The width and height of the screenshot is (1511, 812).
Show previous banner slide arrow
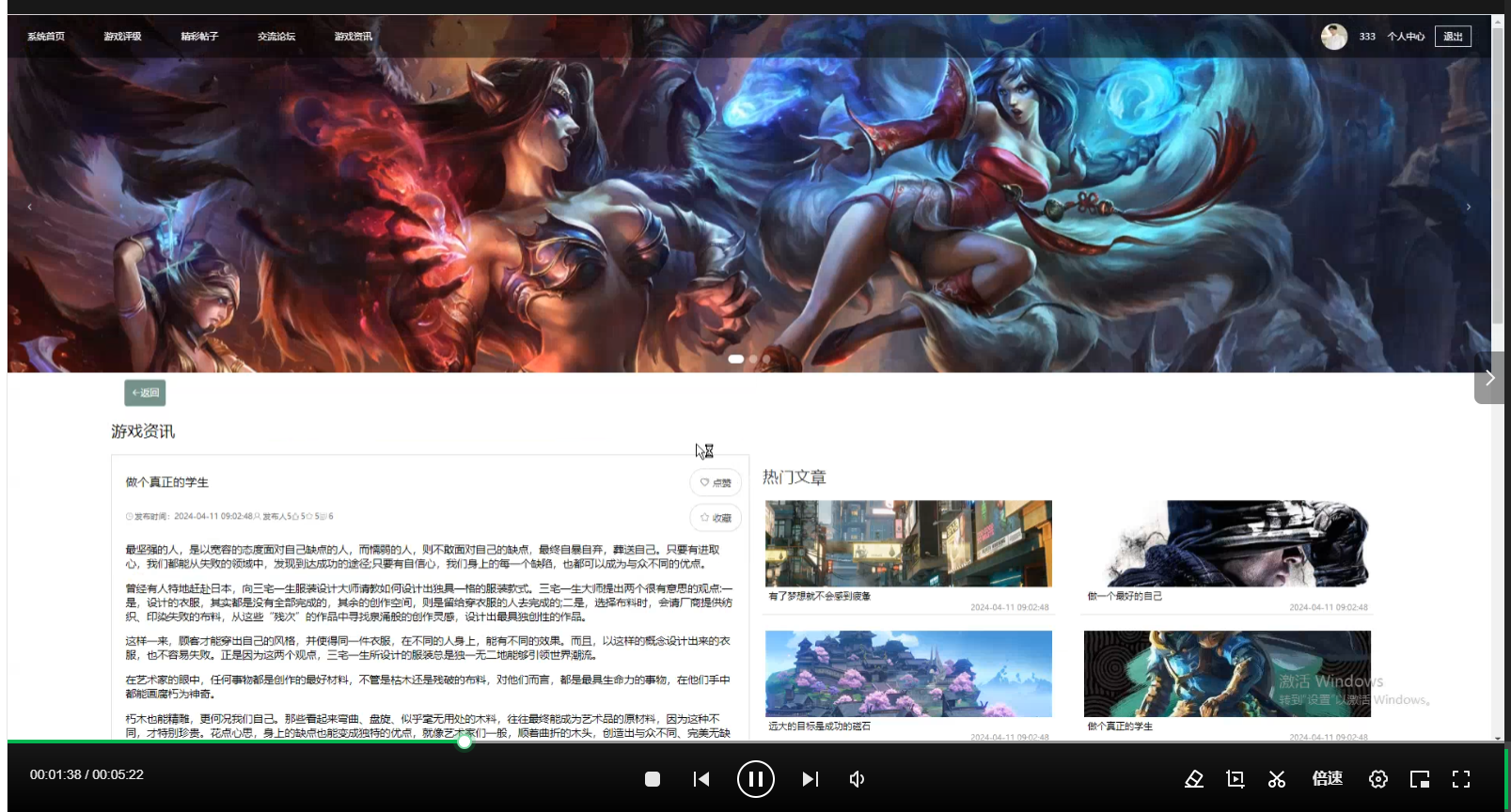30,207
